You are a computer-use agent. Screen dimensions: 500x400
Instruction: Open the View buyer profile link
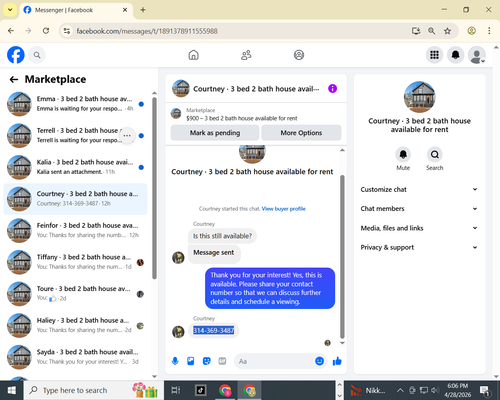coord(283,209)
